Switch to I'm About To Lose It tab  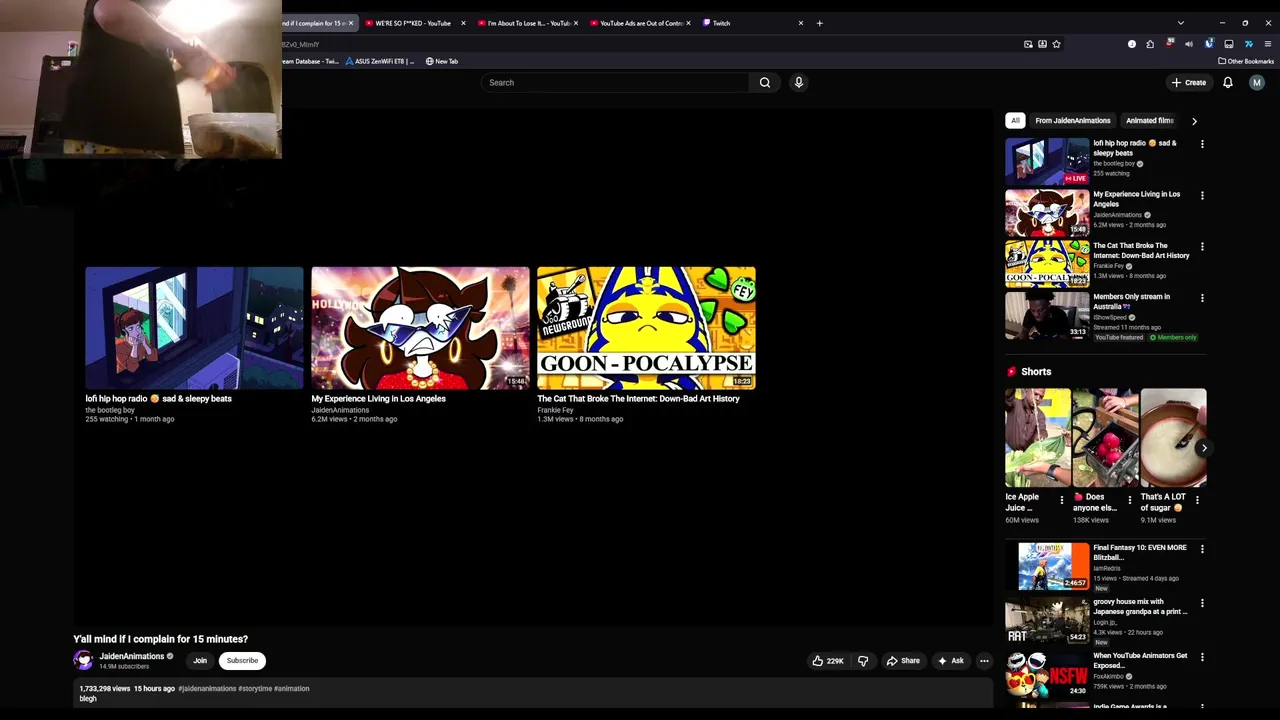(x=527, y=23)
